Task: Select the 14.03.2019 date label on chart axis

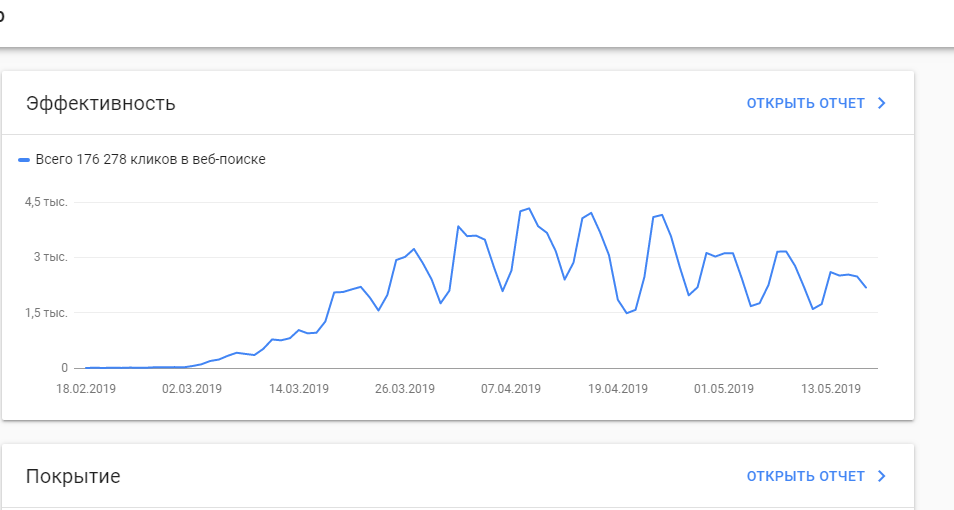Action: point(299,389)
